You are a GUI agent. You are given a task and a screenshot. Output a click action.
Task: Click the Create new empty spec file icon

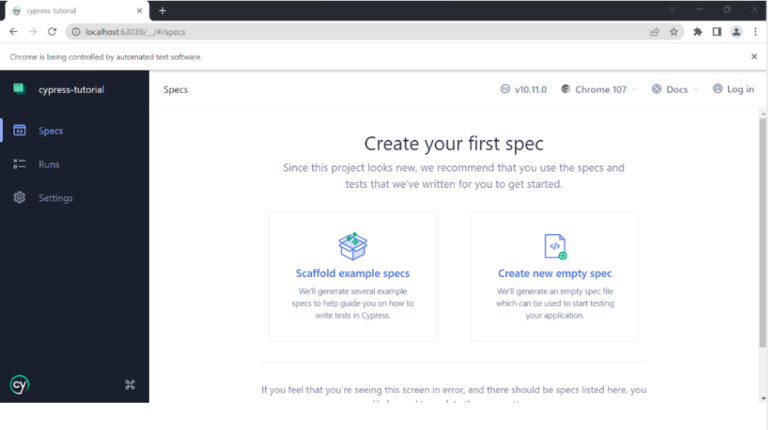(x=555, y=246)
